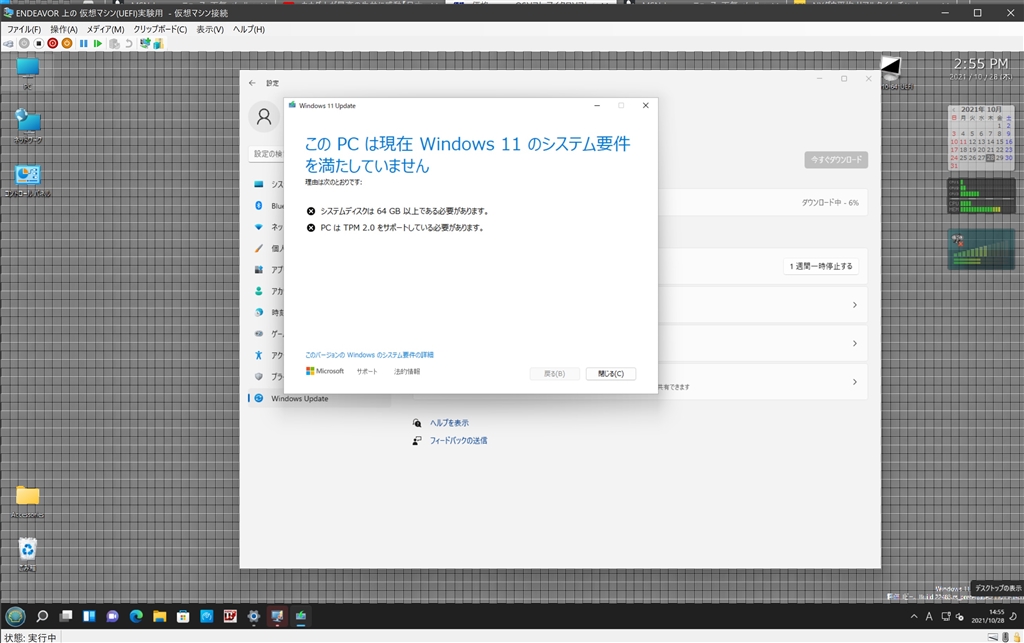
Task: Pause the virtual machine
Action: click(x=84, y=44)
